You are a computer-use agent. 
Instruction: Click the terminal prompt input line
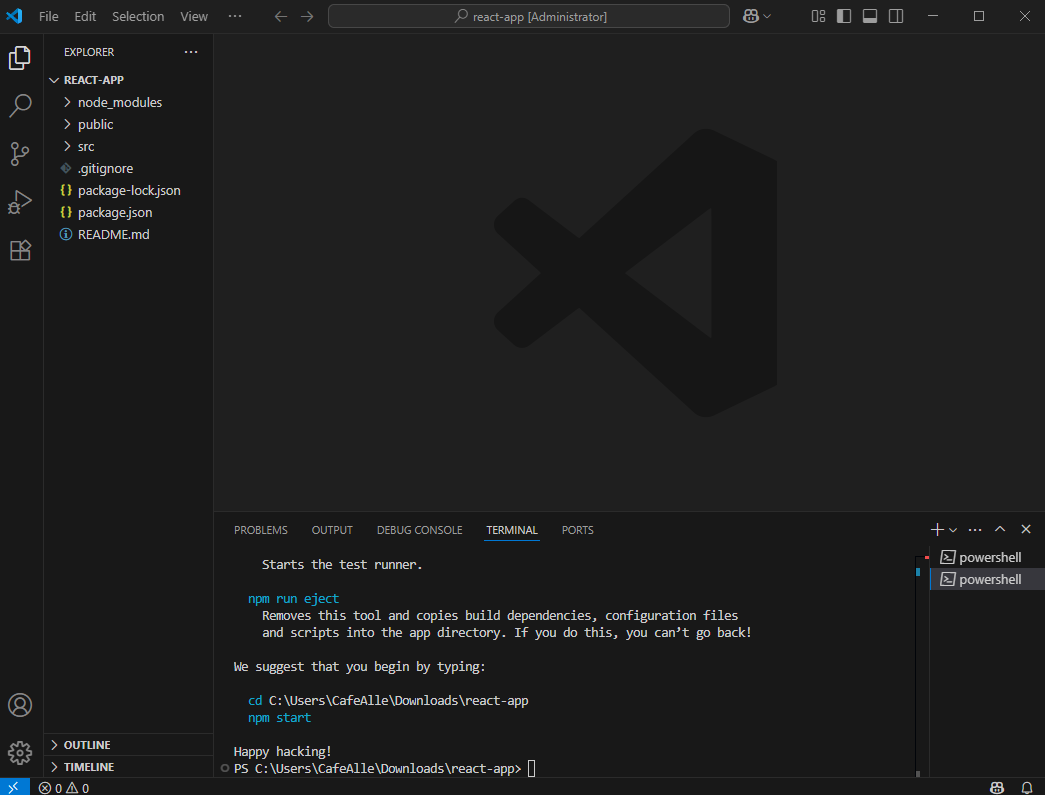(384, 768)
